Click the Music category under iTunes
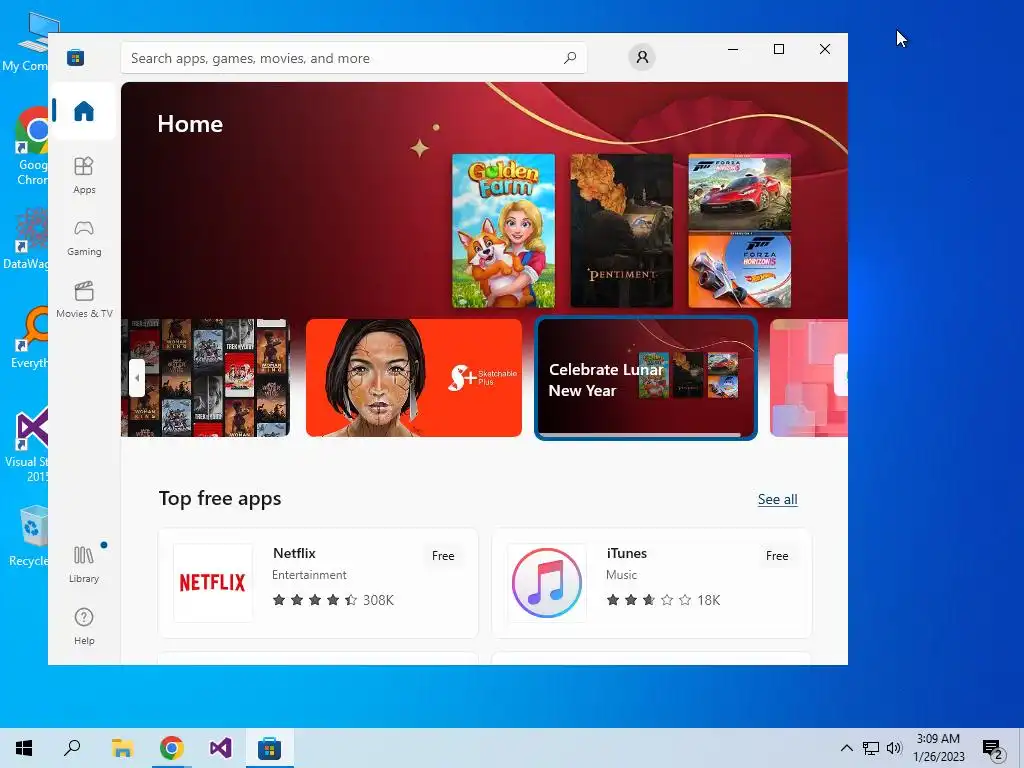1024x768 pixels. click(621, 575)
